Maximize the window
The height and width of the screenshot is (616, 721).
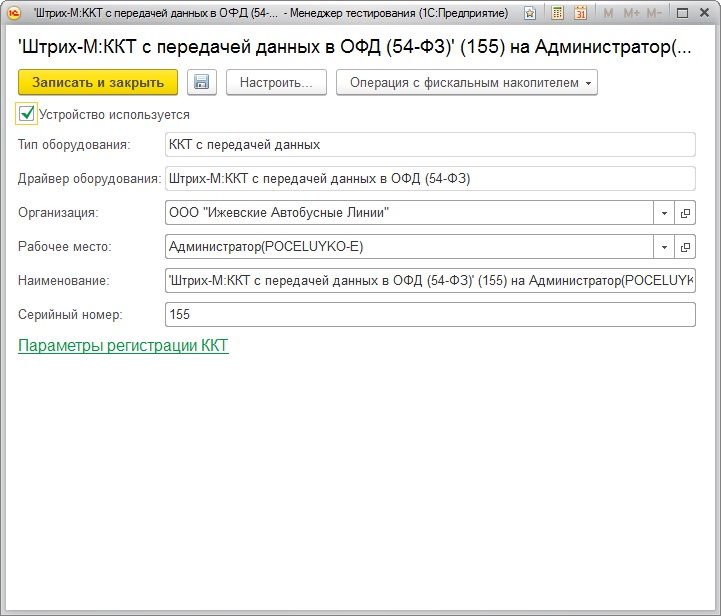pyautogui.click(x=680, y=14)
